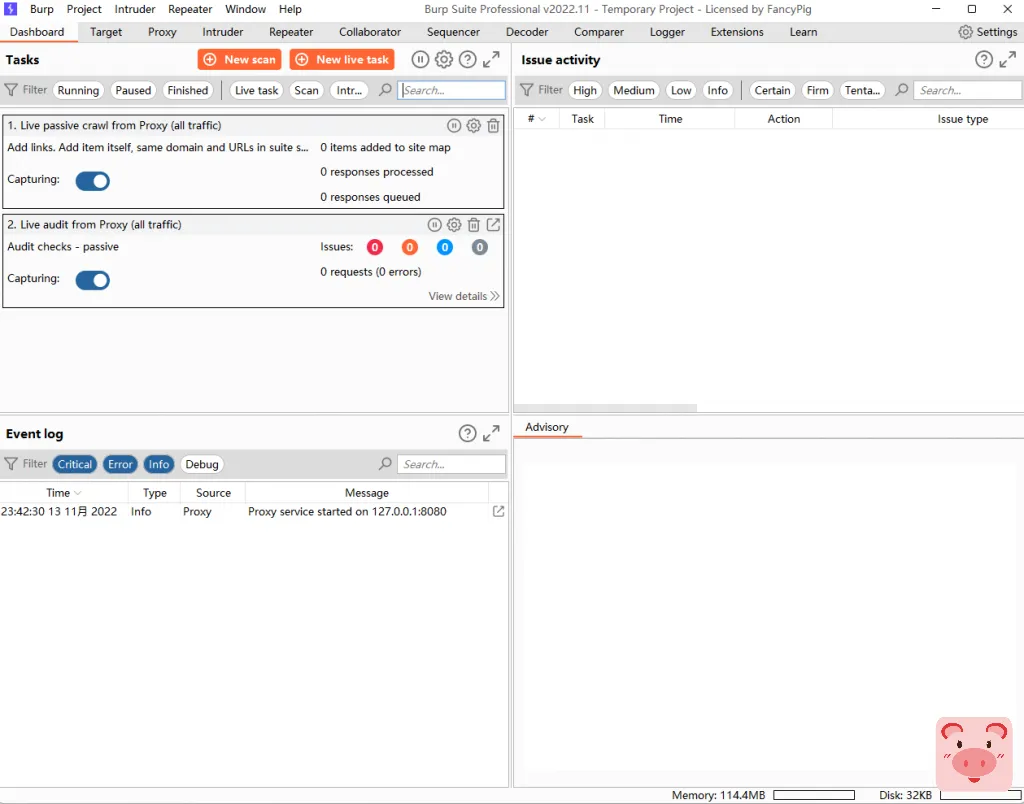Click the Burp Suite logo icon
Viewport: 1024px width, 804px height.
10,9
